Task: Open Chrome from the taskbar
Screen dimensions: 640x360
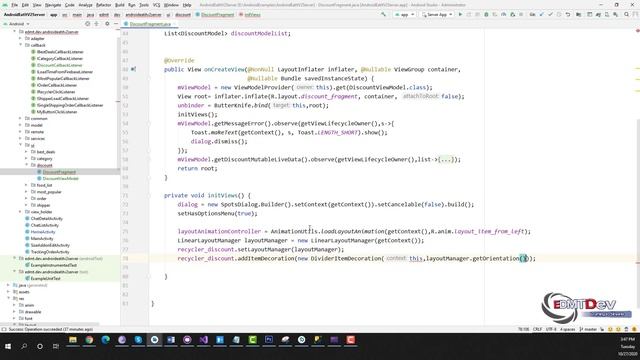Action: click(89, 340)
